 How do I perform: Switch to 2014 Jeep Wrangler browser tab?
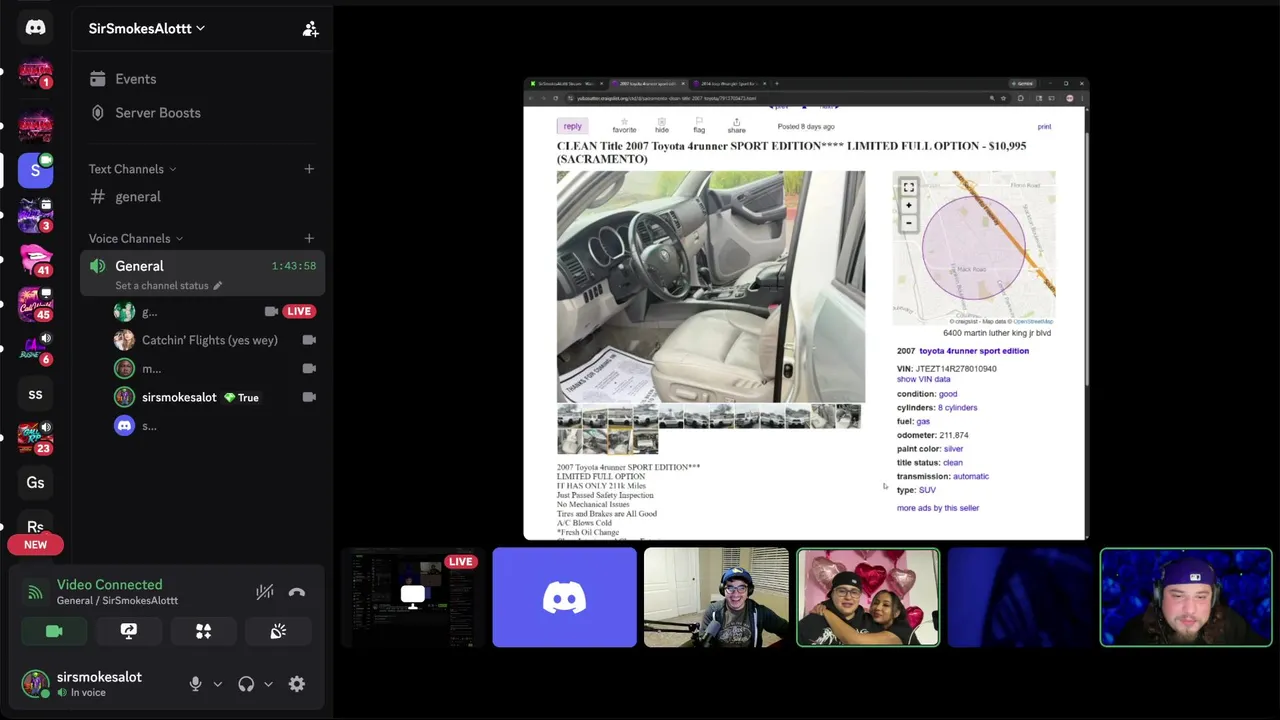point(728,84)
